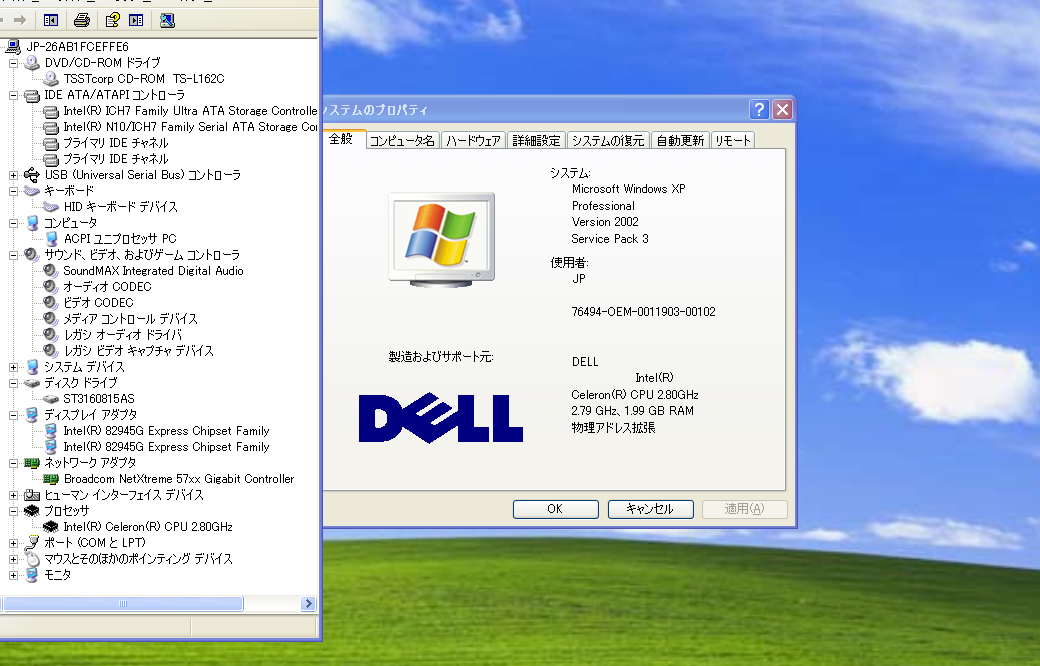Viewport: 1040px width, 666px height.
Task: Click the scan for hardware changes icon
Action: (167, 21)
